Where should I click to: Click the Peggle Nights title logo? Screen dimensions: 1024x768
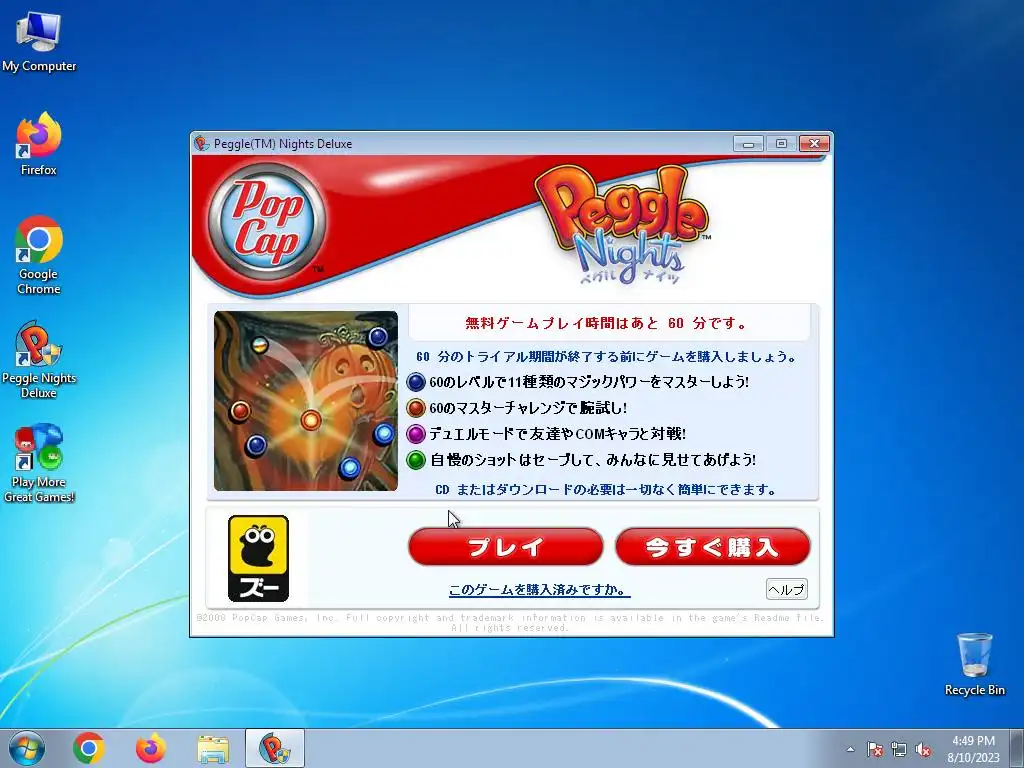pos(624,225)
